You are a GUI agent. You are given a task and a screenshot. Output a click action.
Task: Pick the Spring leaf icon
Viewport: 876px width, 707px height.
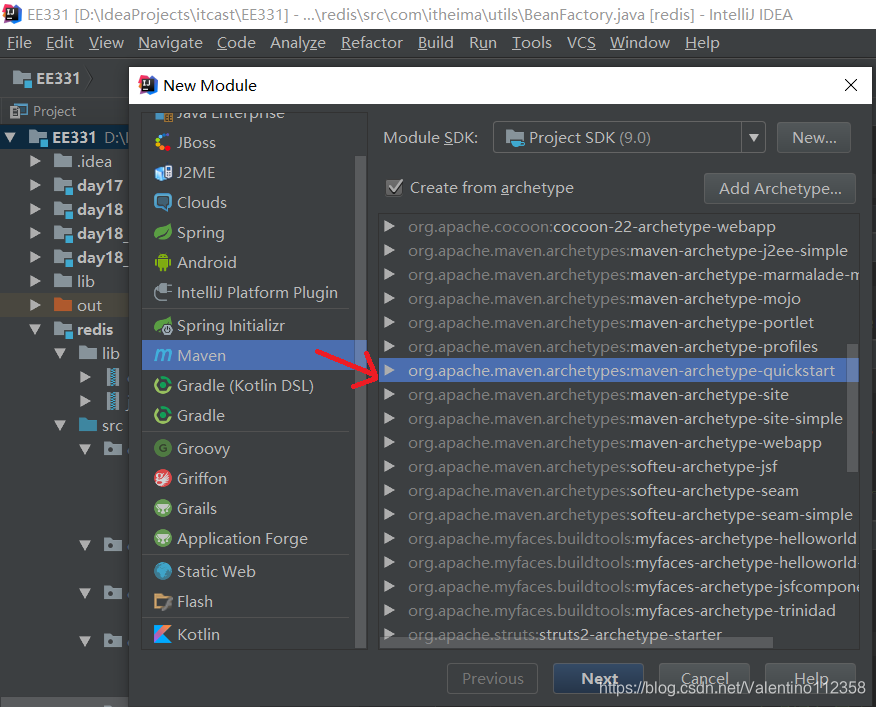point(163,232)
